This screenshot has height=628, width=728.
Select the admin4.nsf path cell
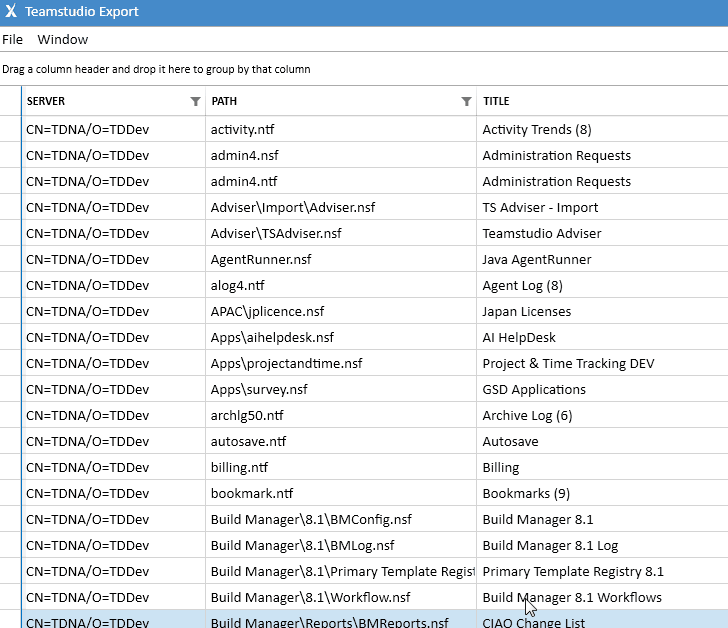(x=341, y=155)
